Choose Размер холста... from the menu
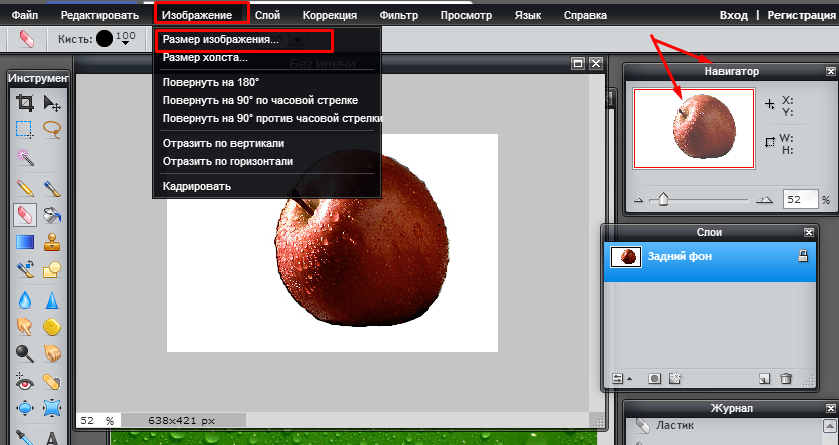The width and height of the screenshot is (839, 445). tap(205, 58)
